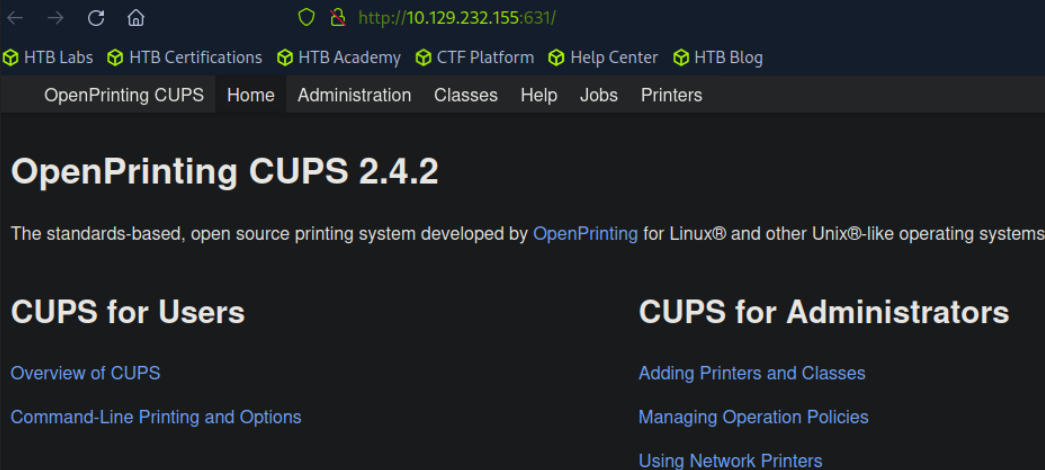This screenshot has height=470, width=1045.
Task: Click the shield tracking protection icon
Action: 306,17
